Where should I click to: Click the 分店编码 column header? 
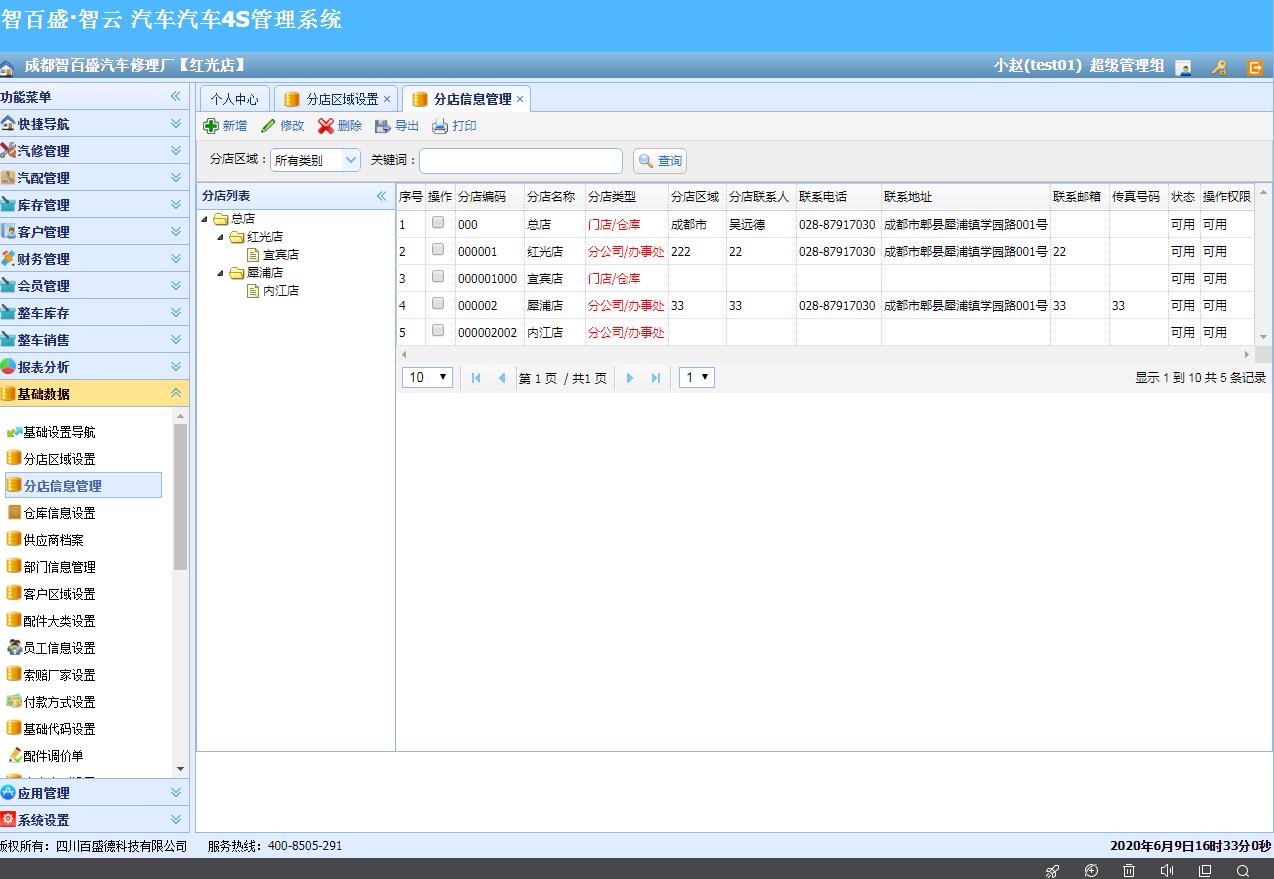pos(489,197)
